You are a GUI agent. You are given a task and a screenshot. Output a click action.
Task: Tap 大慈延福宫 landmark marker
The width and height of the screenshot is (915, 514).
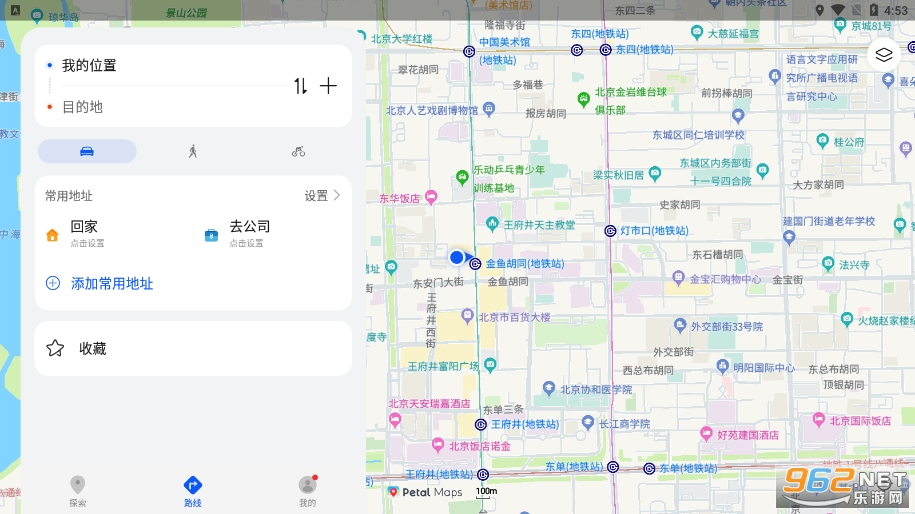coord(697,32)
